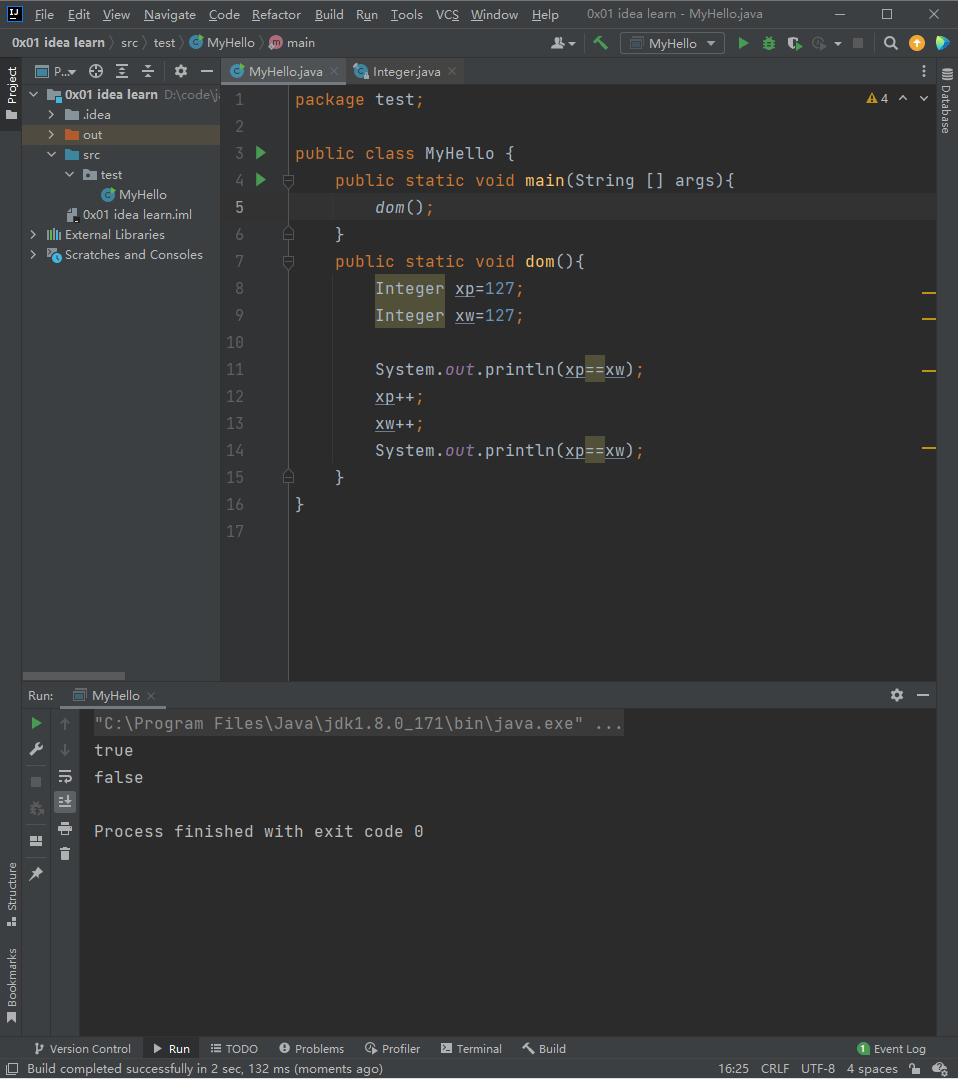This screenshot has width=958, height=1079.
Task: Print the Run console output
Action: (65, 829)
